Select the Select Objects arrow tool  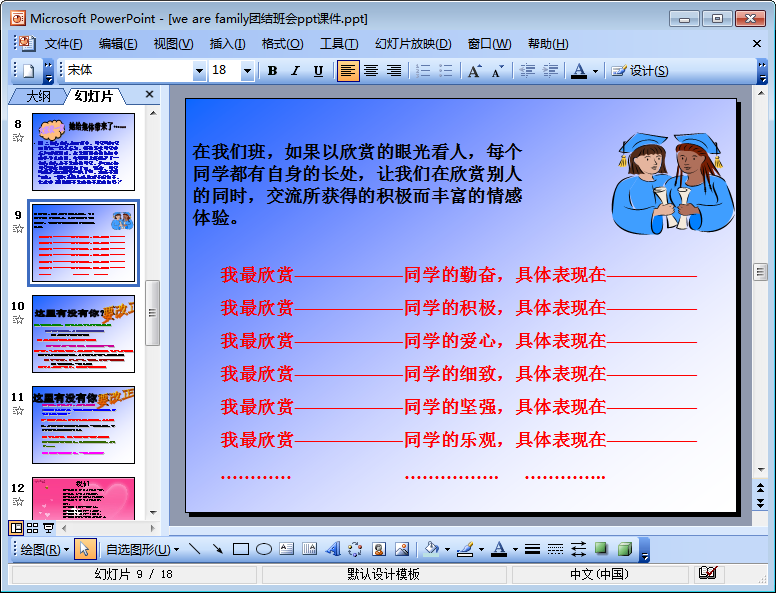tap(85, 549)
